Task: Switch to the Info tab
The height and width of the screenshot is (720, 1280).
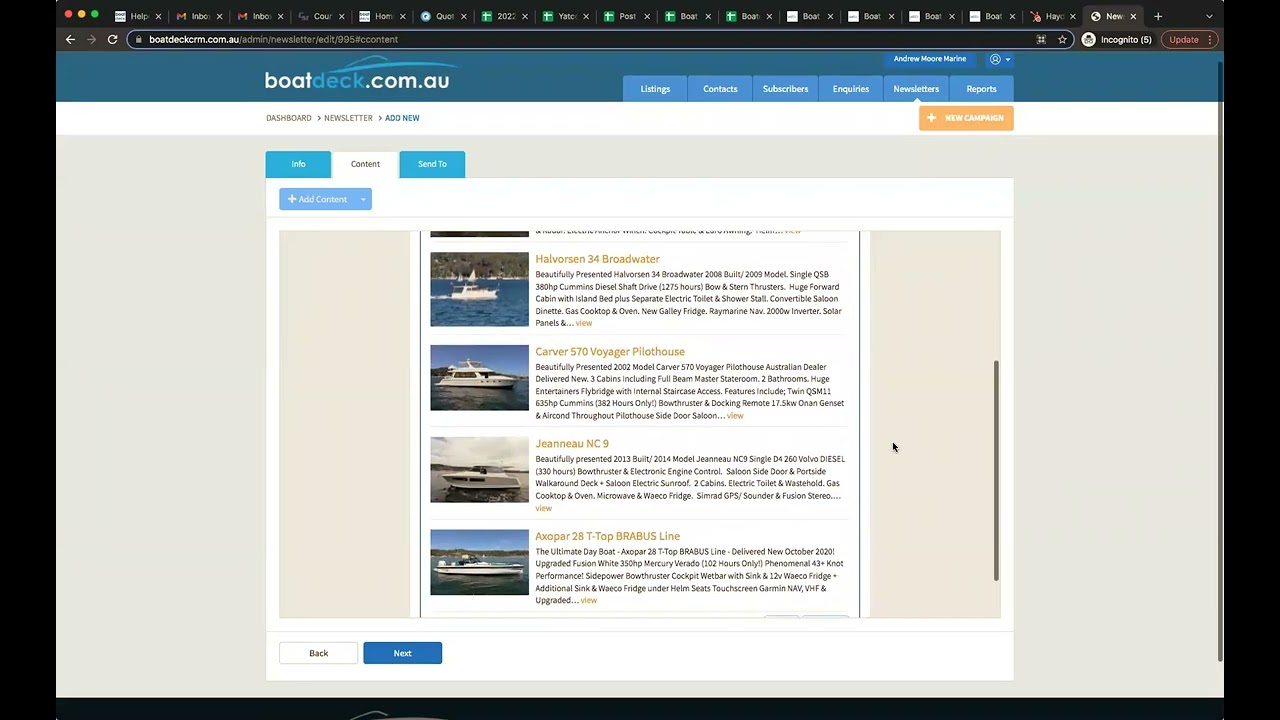Action: tap(298, 164)
